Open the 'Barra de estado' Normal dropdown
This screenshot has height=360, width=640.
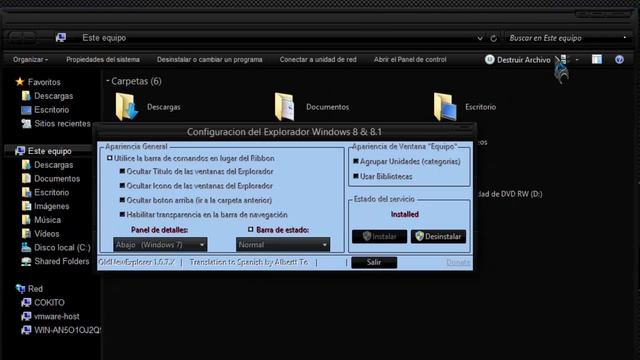(x=283, y=245)
